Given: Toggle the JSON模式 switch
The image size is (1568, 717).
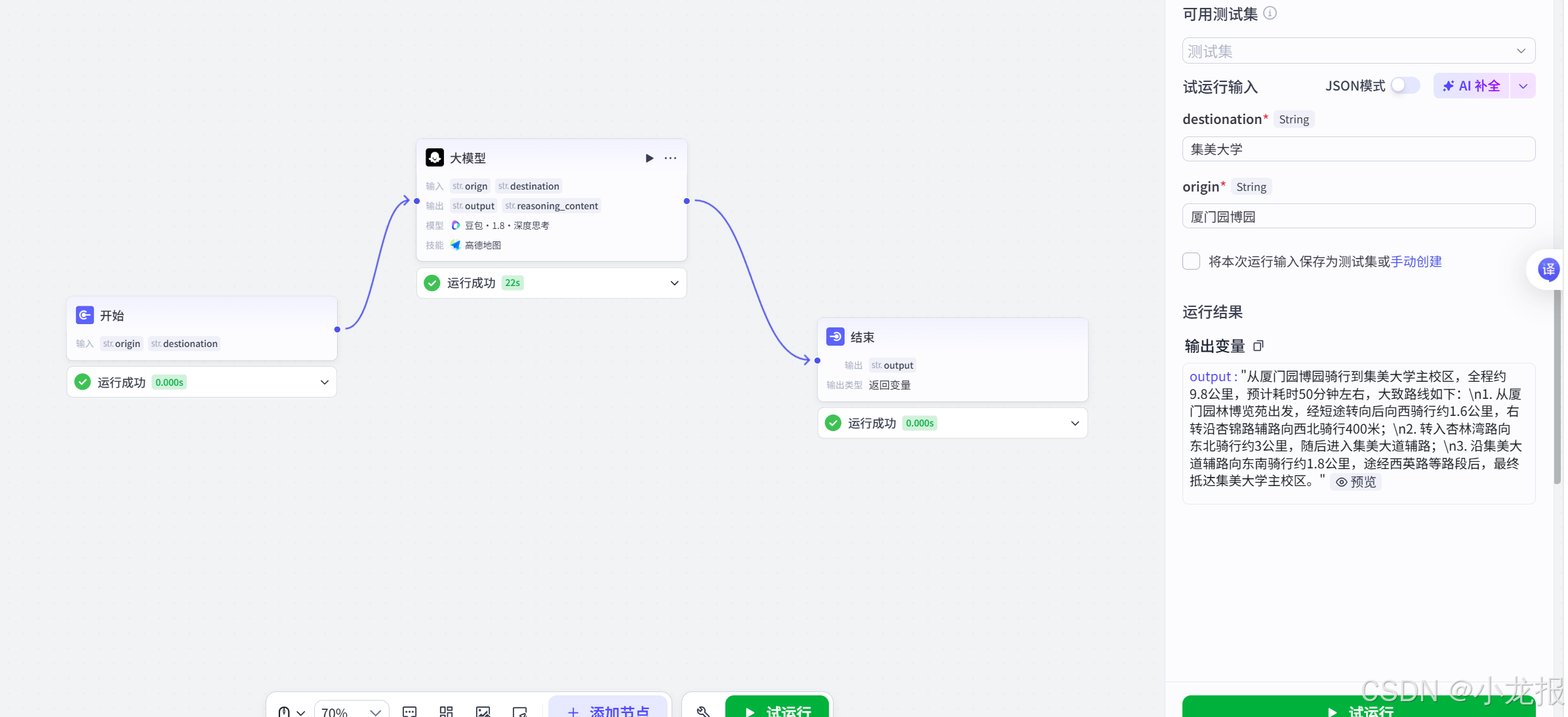Looking at the screenshot, I should click(1405, 86).
